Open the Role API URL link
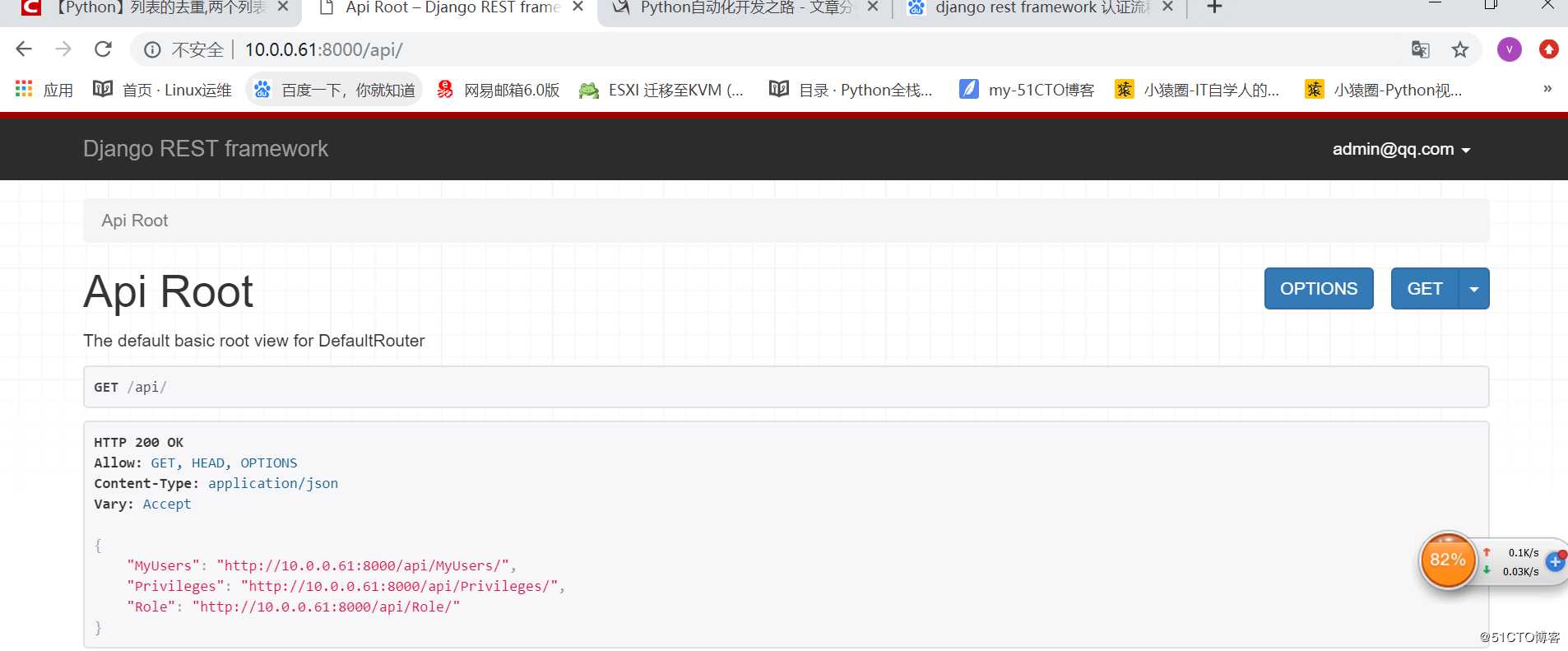The image size is (1568, 651). (327, 607)
